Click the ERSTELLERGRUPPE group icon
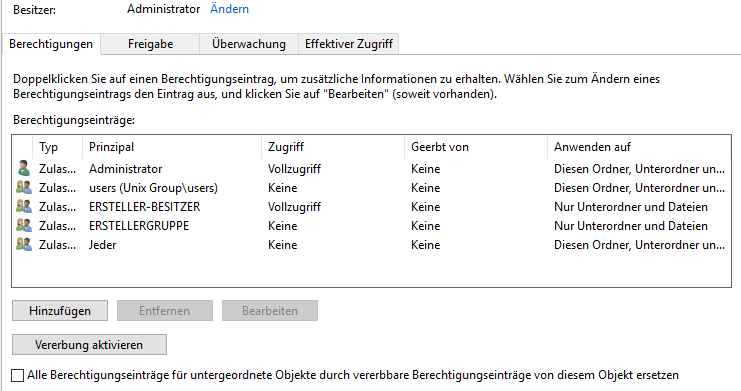 [24, 226]
